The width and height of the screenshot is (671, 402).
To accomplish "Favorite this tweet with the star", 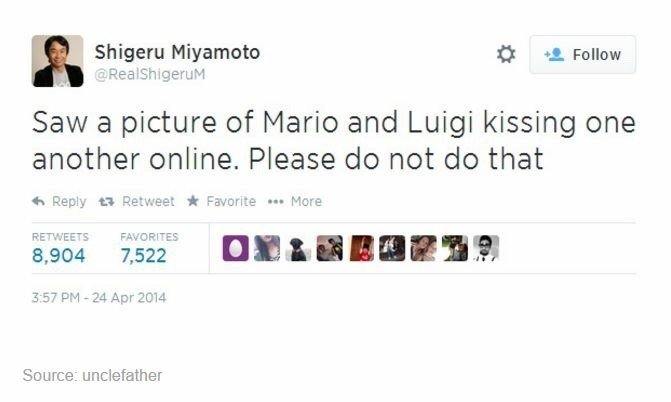I will [x=221, y=201].
